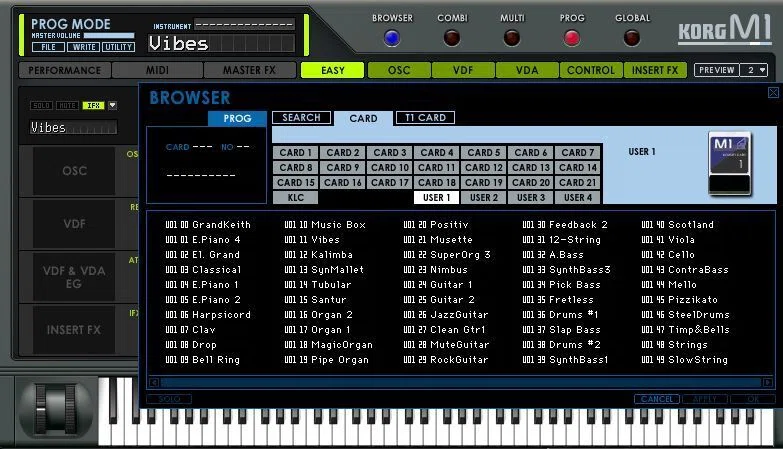Switch to the PERFORMANCE tab
The width and height of the screenshot is (783, 449).
[65, 70]
